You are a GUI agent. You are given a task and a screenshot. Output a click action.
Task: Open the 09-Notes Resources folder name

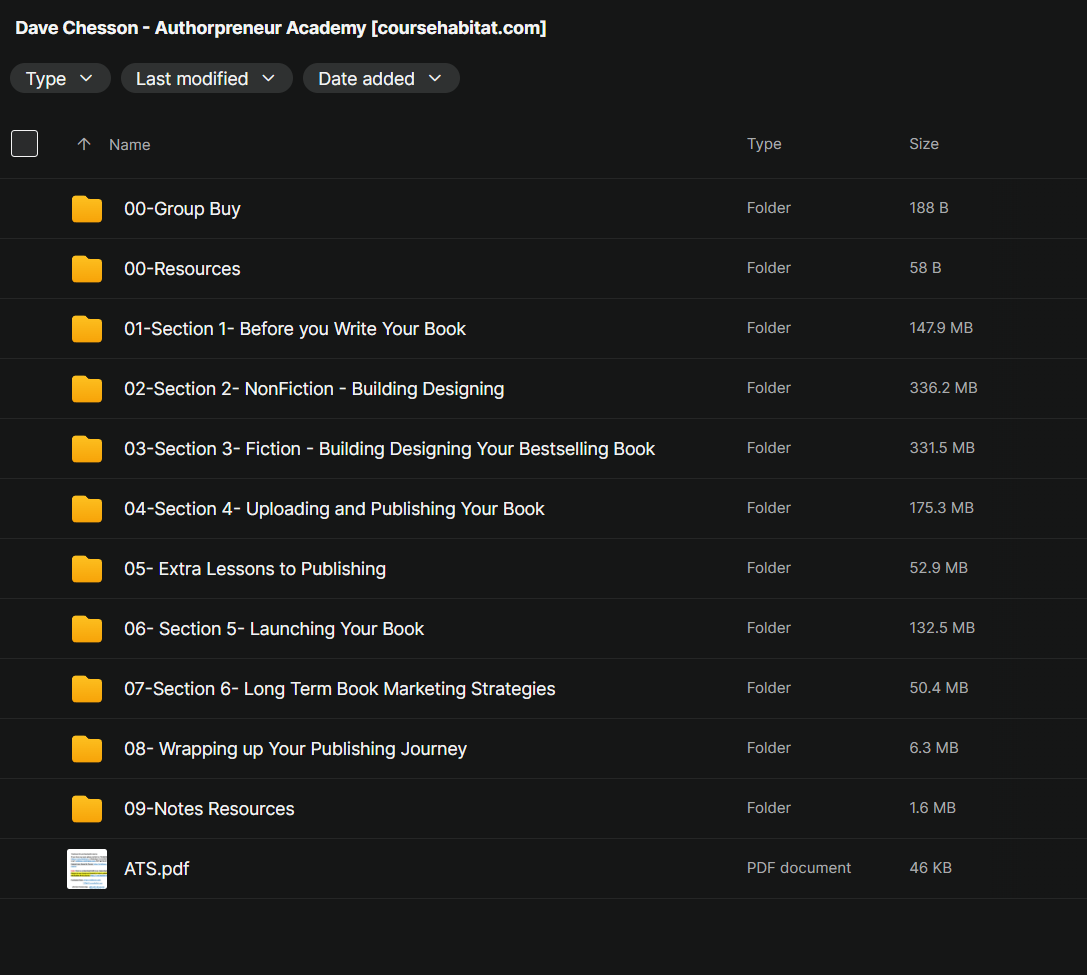(209, 809)
